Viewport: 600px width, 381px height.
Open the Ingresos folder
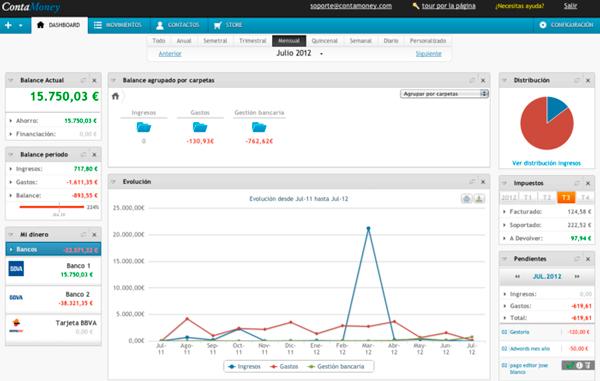coord(143,127)
